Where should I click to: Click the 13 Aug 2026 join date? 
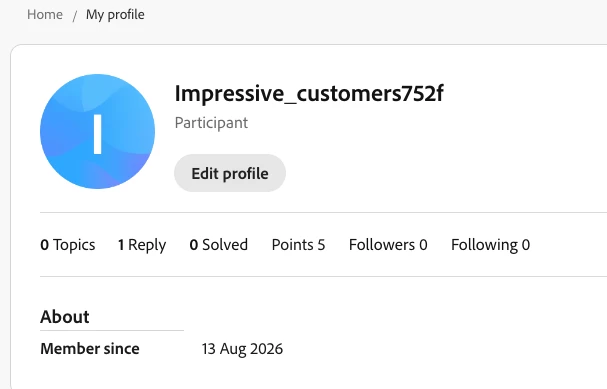[x=242, y=349]
